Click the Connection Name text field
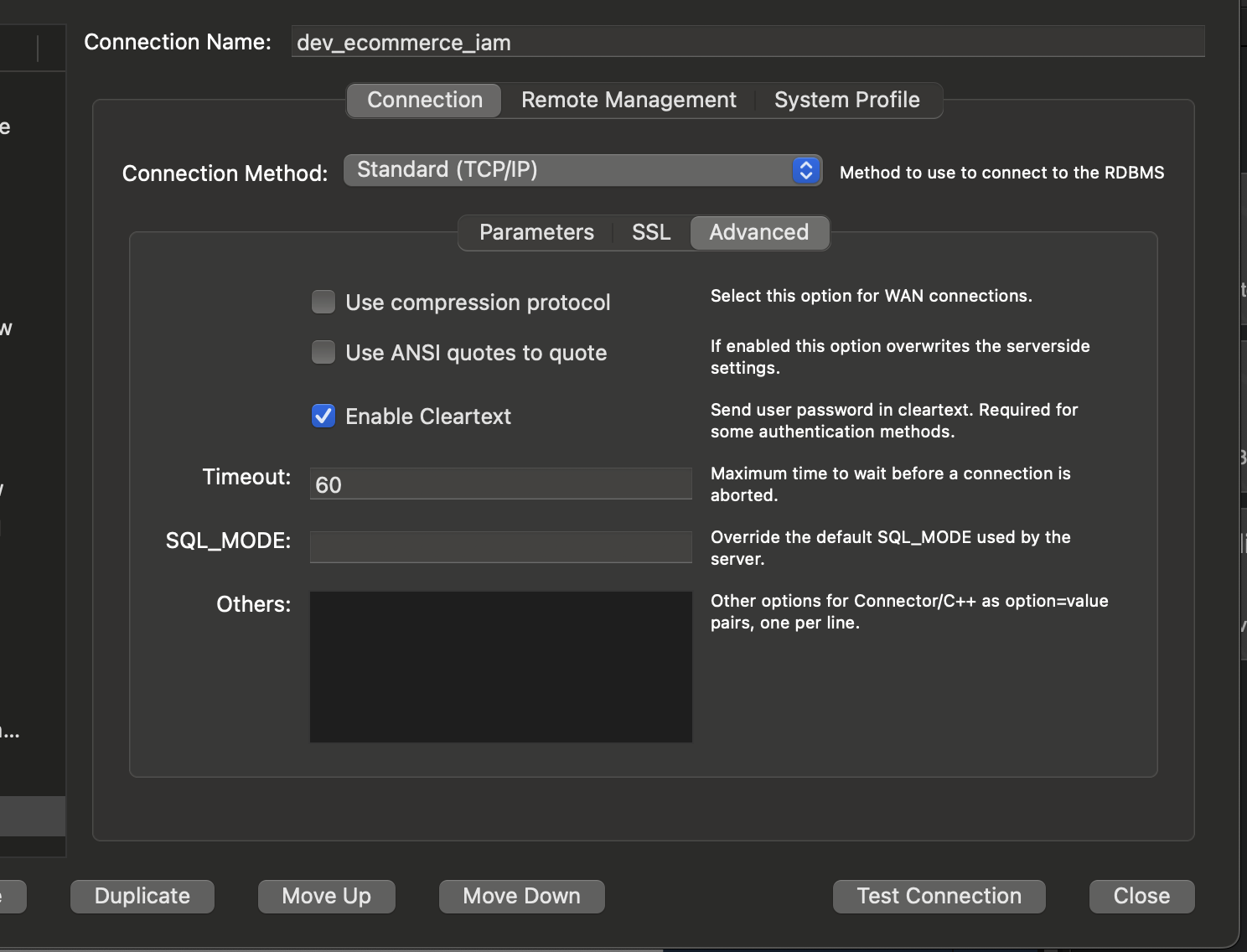 coord(746,42)
